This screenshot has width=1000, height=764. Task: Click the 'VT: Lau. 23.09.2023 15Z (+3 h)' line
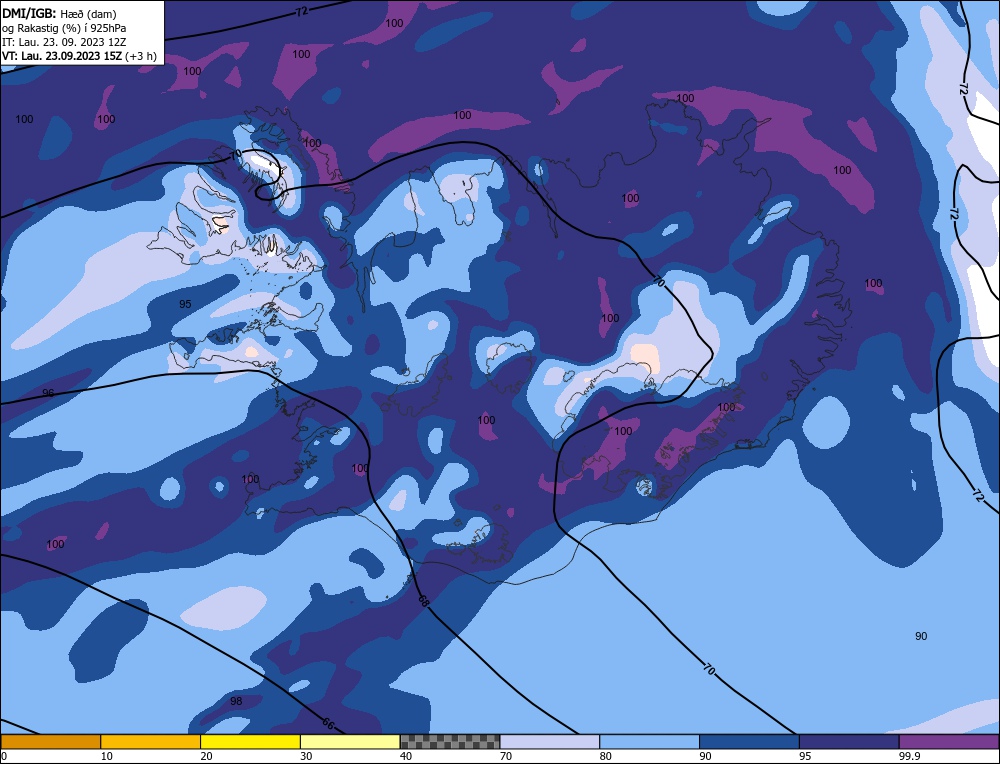coord(79,56)
